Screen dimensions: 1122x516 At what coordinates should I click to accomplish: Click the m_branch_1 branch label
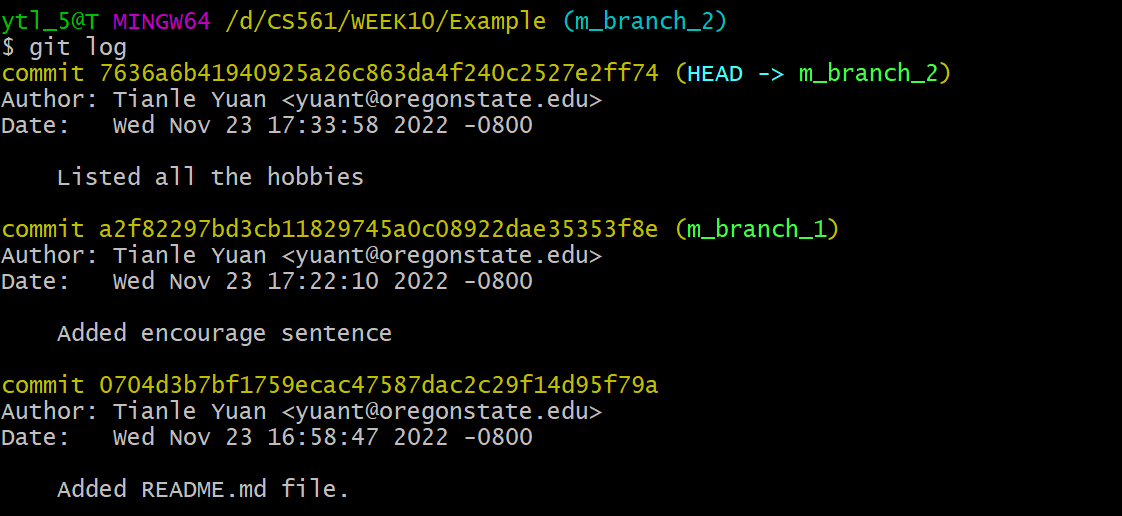756,229
